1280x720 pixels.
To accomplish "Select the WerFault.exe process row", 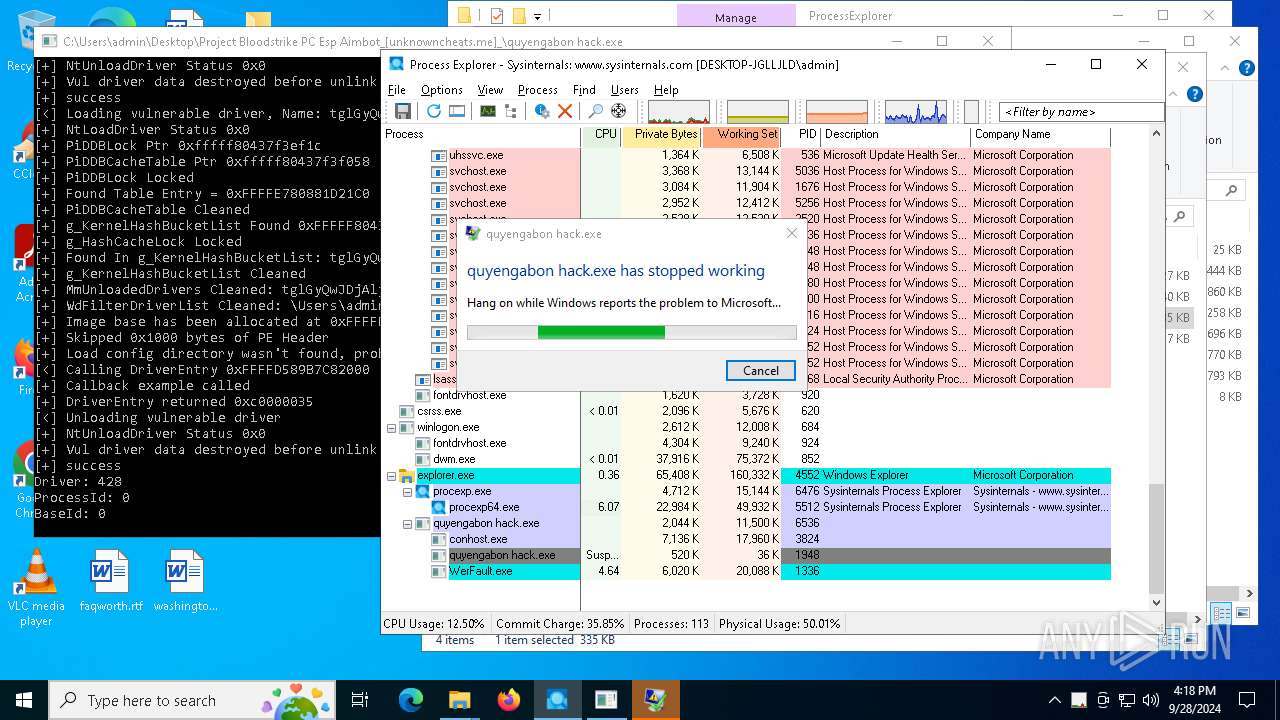I will [747, 571].
